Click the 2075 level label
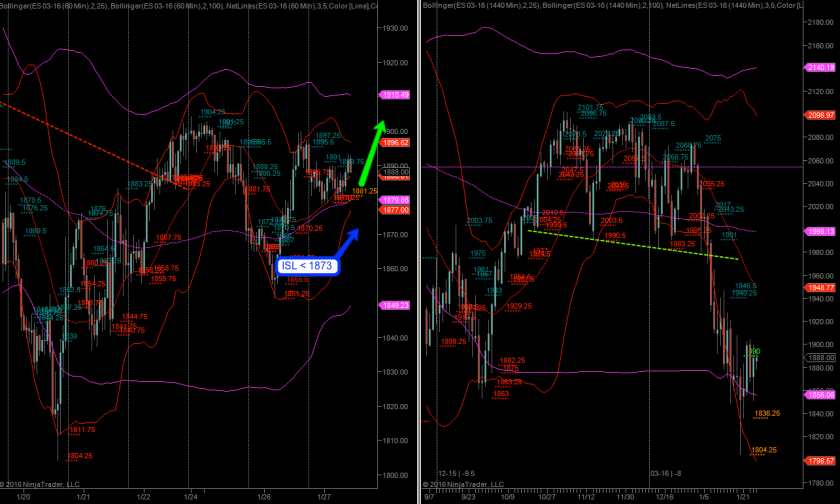Screen dimensions: 840x504 coord(712,138)
